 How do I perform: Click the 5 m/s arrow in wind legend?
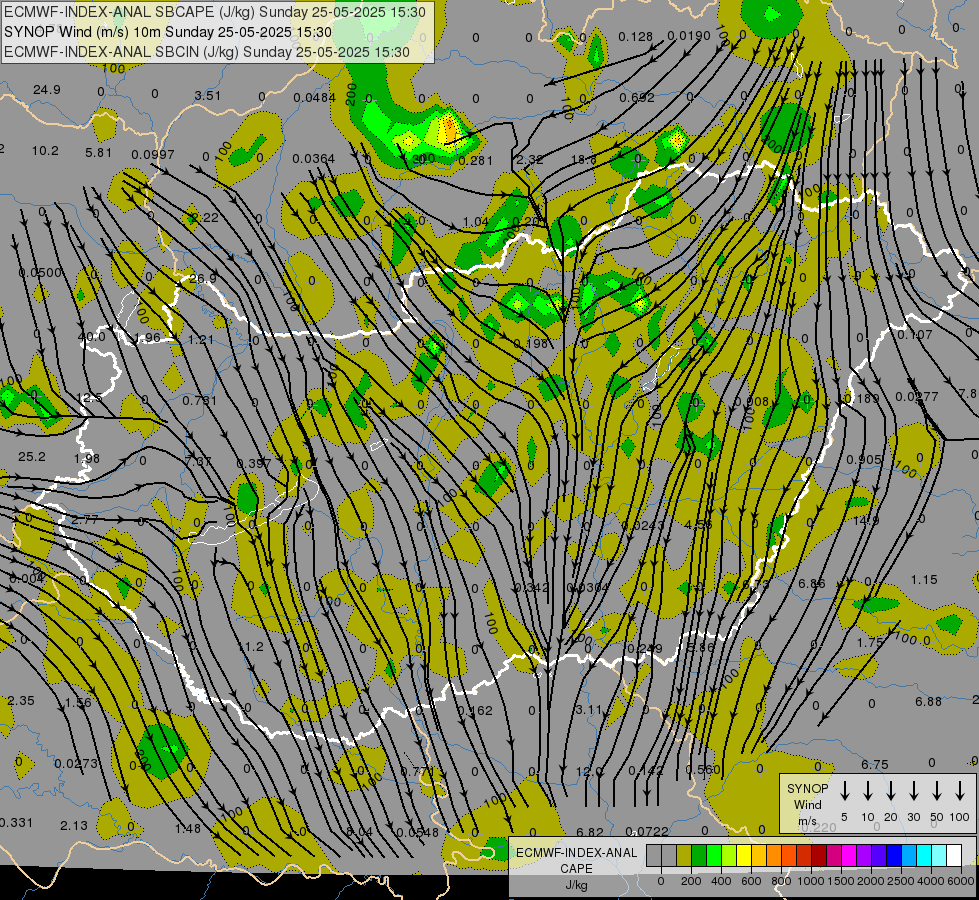(x=844, y=791)
